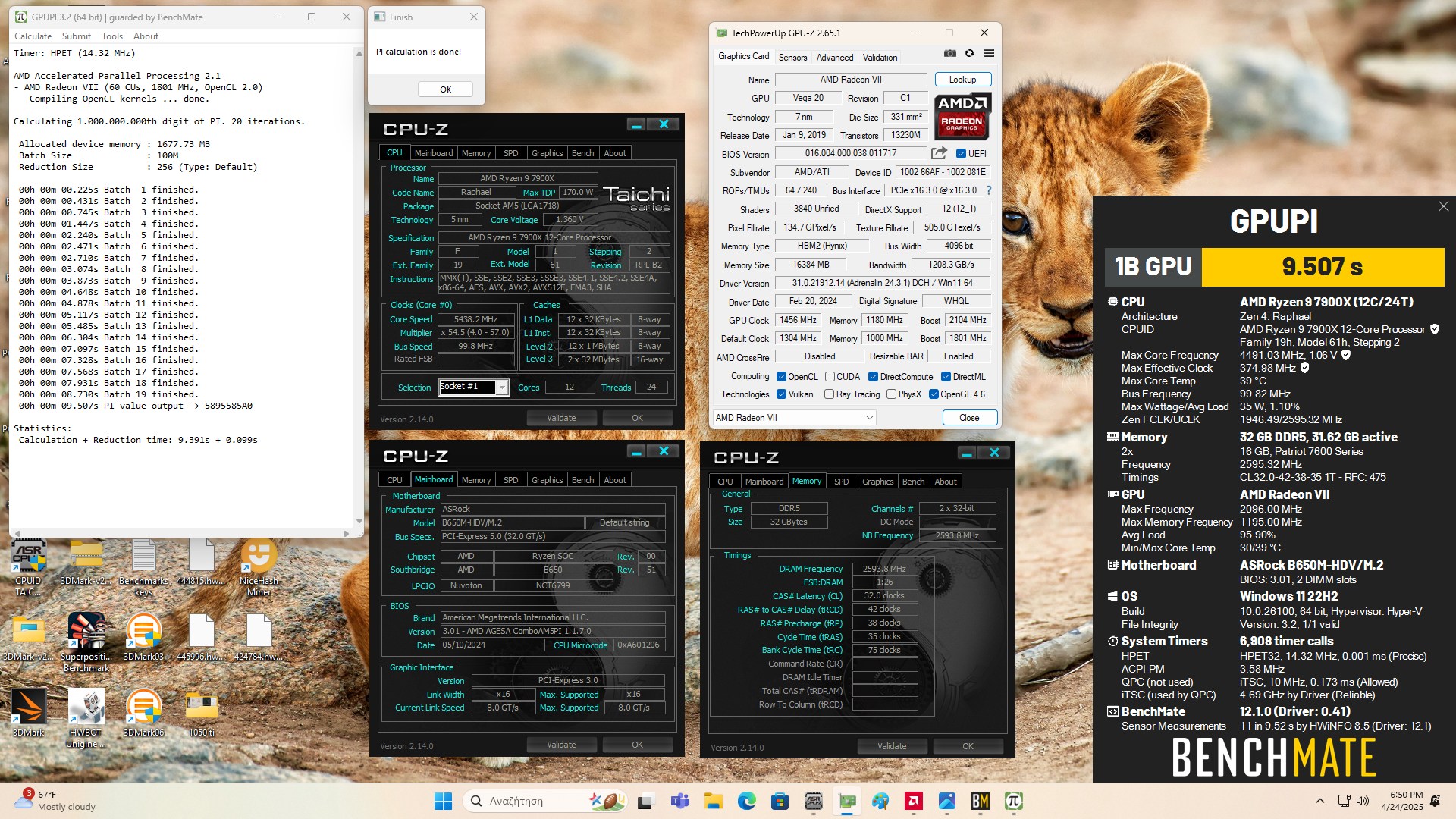Open About tab in Mainboard CPU-Z window
This screenshot has width=1456, height=819.
click(x=615, y=480)
